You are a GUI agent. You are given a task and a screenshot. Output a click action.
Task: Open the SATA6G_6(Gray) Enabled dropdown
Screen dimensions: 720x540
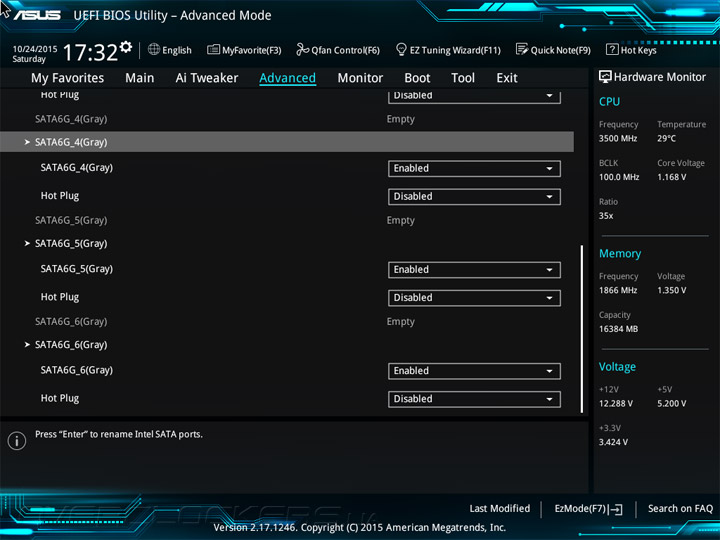click(474, 371)
